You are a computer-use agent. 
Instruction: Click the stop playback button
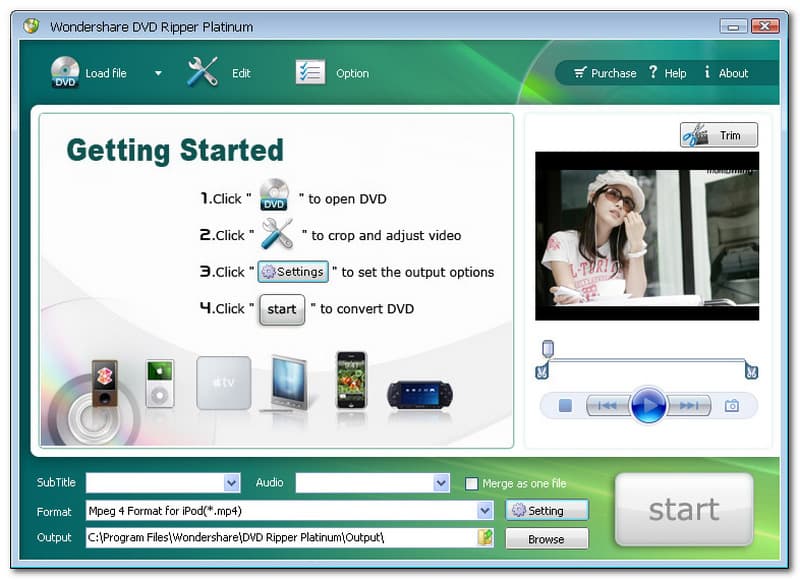[565, 405]
